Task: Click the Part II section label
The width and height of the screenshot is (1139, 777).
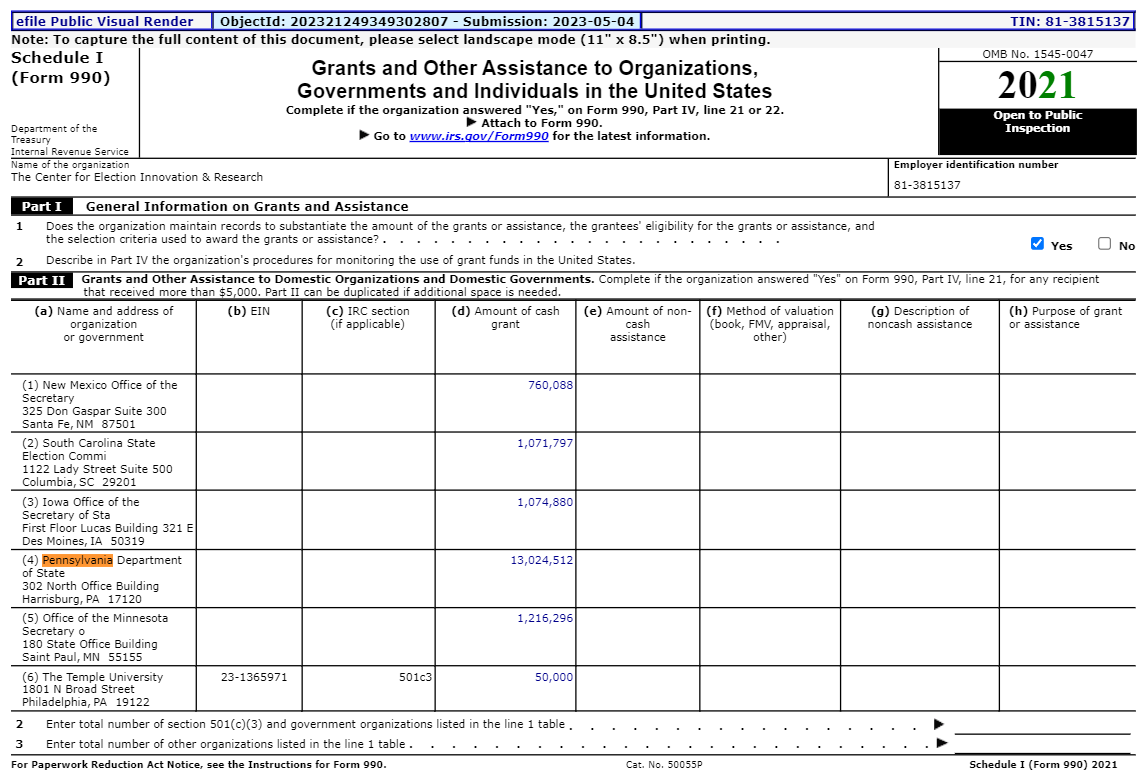Action: (41, 280)
